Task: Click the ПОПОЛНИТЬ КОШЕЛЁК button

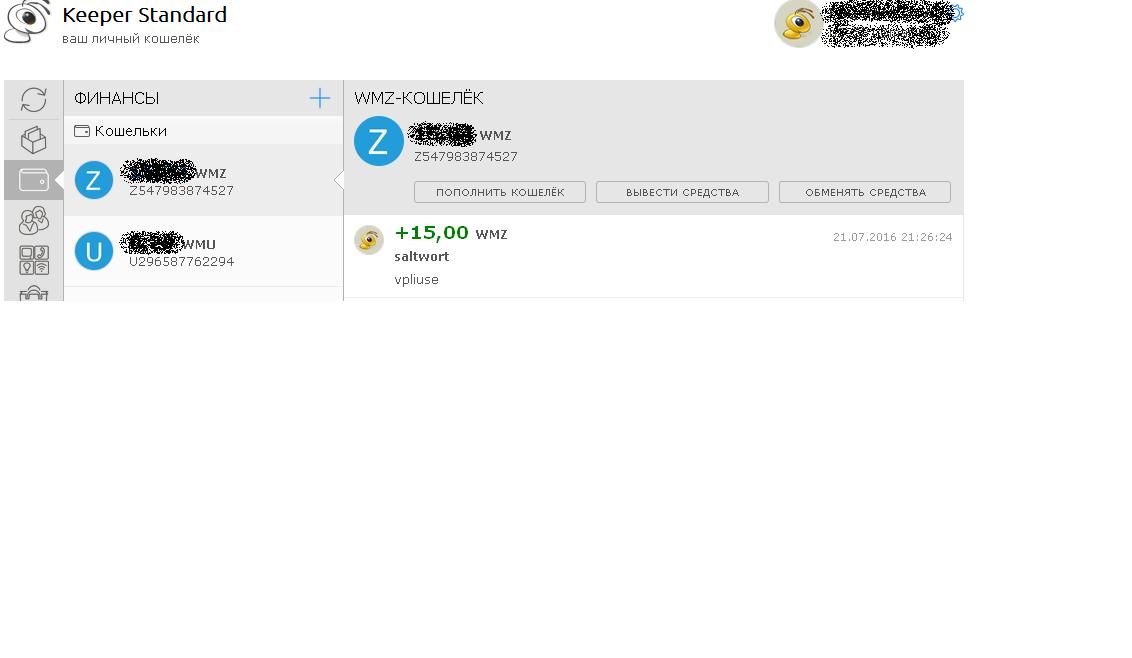Action: pyautogui.click(x=500, y=192)
